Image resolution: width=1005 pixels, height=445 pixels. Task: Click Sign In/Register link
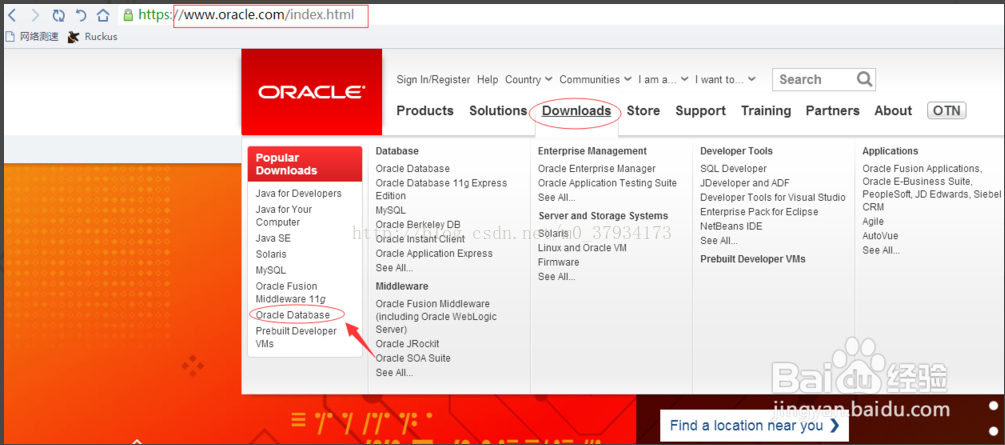(433, 80)
